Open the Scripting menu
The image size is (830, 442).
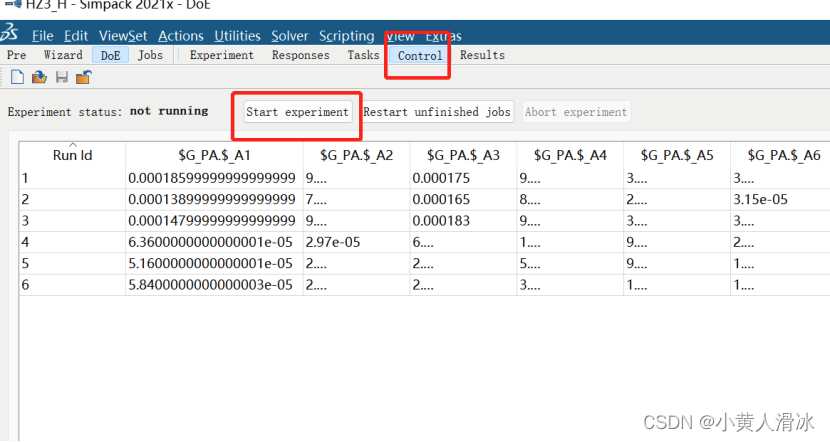point(346,36)
